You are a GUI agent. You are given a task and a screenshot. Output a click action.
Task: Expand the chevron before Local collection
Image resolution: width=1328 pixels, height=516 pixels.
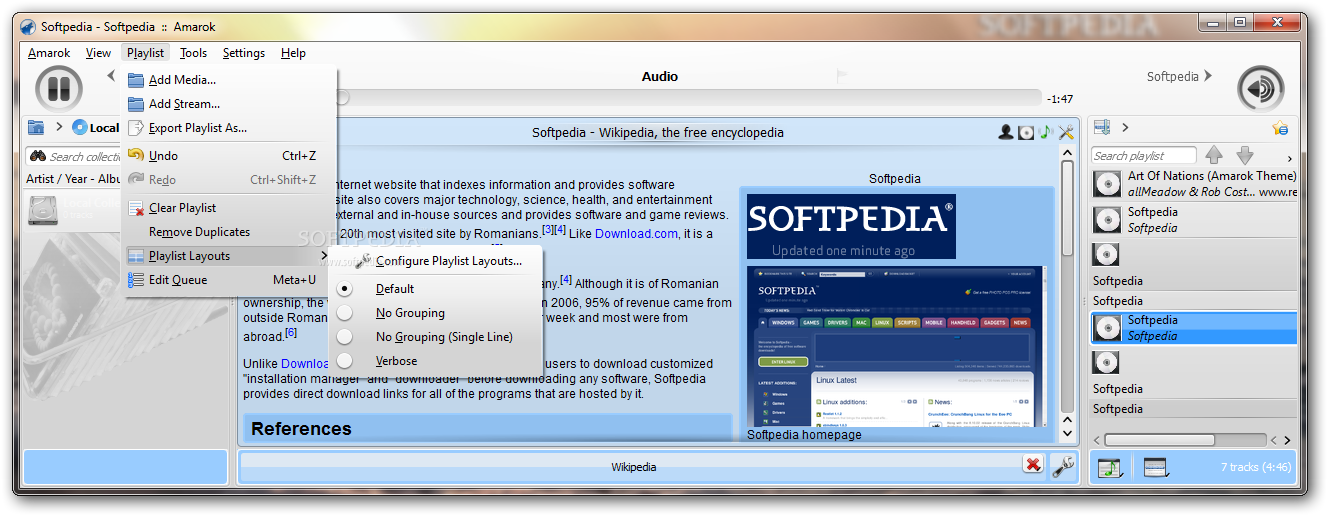click(x=59, y=127)
